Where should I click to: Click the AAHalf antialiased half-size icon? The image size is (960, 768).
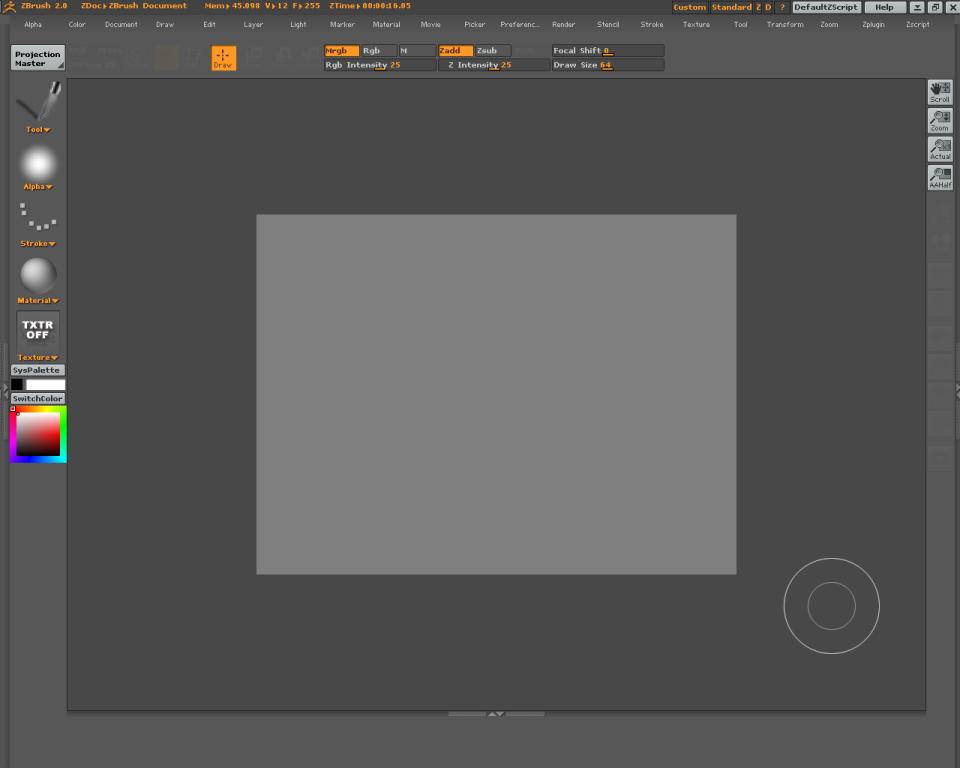(x=940, y=178)
